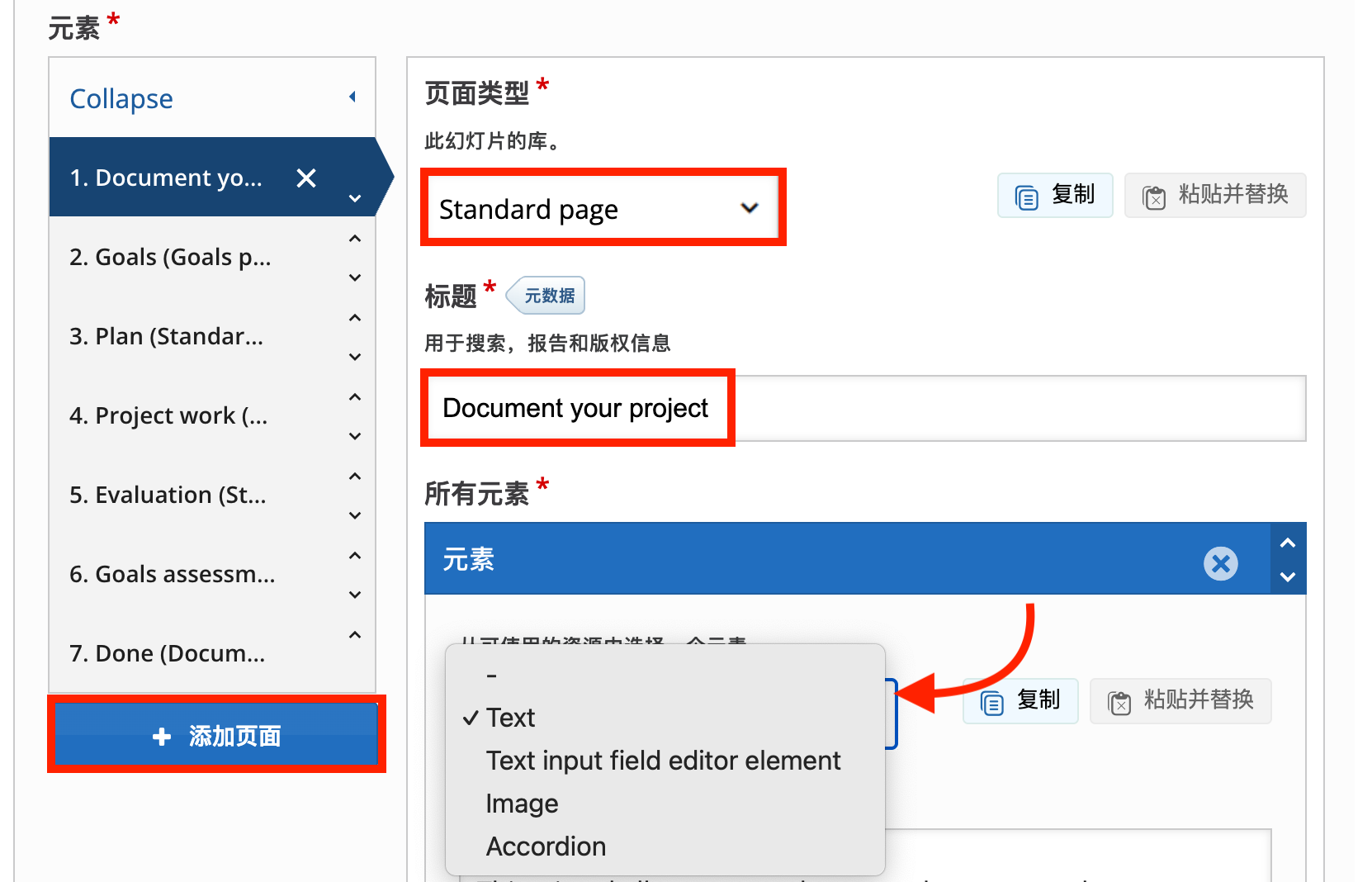The height and width of the screenshot is (882, 1372).
Task: Choose Text input field editor element option
Action: tap(663, 761)
